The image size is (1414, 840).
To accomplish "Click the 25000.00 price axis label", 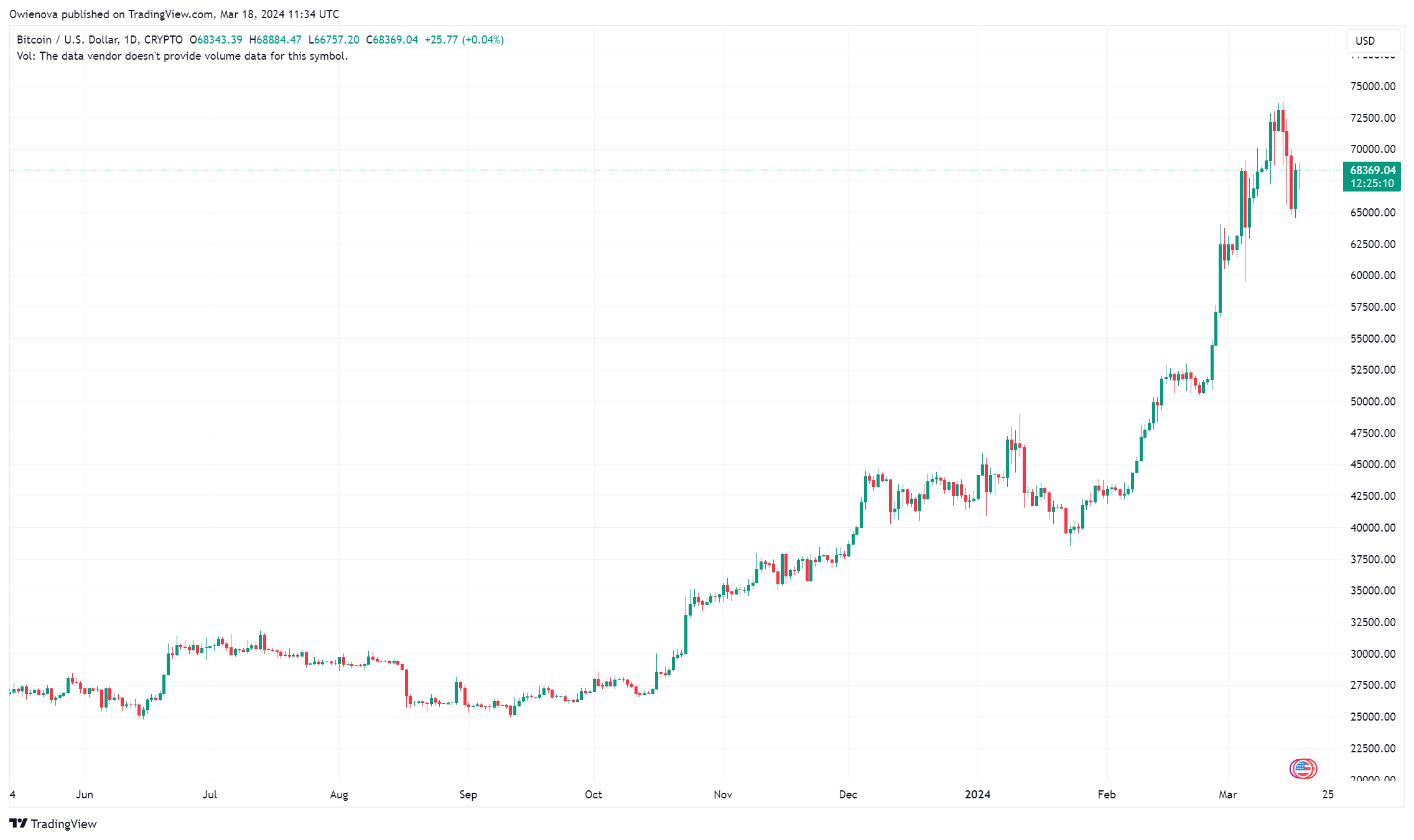I will pyautogui.click(x=1373, y=716).
